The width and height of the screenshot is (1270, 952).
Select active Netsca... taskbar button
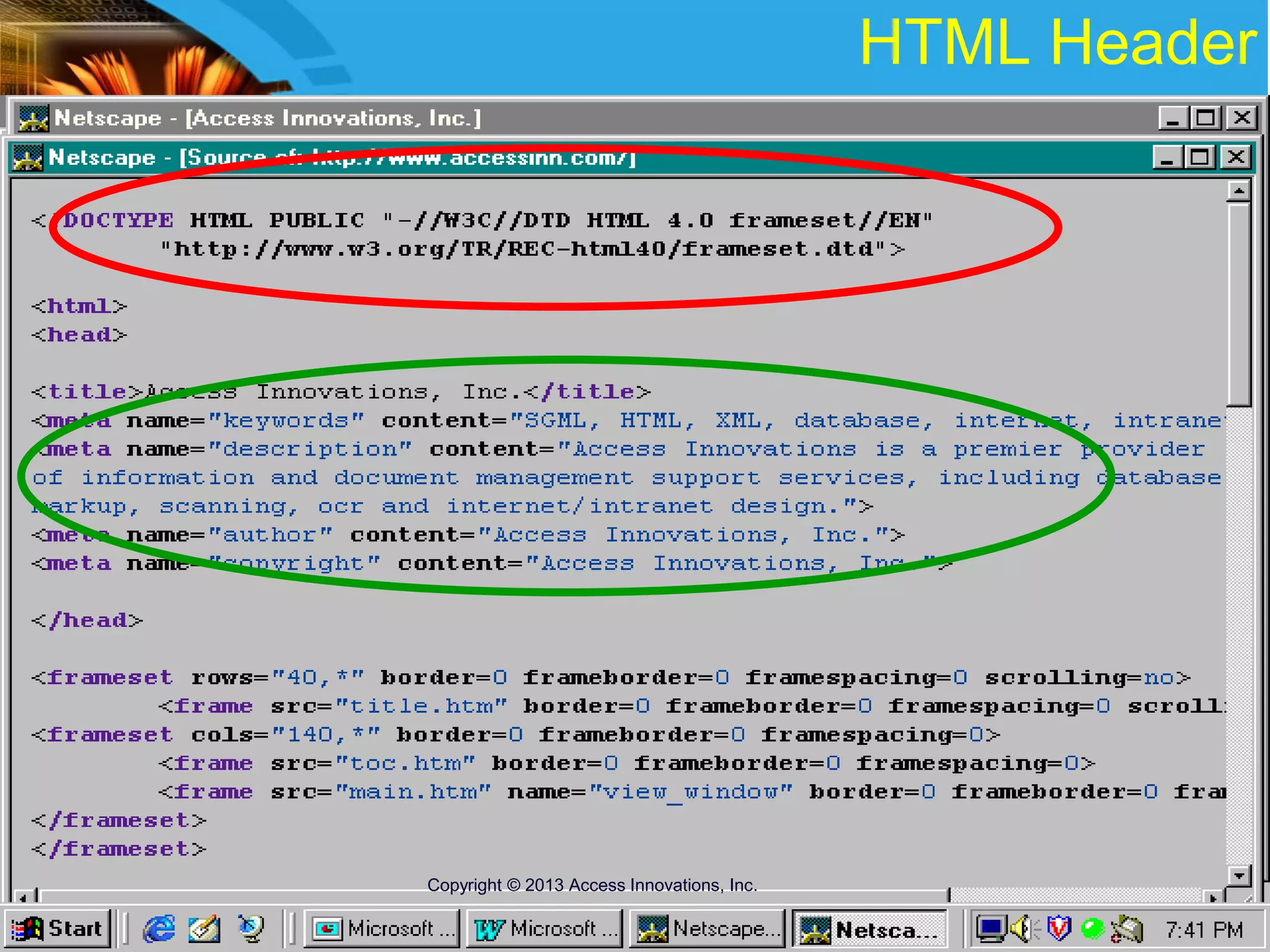(x=870, y=928)
